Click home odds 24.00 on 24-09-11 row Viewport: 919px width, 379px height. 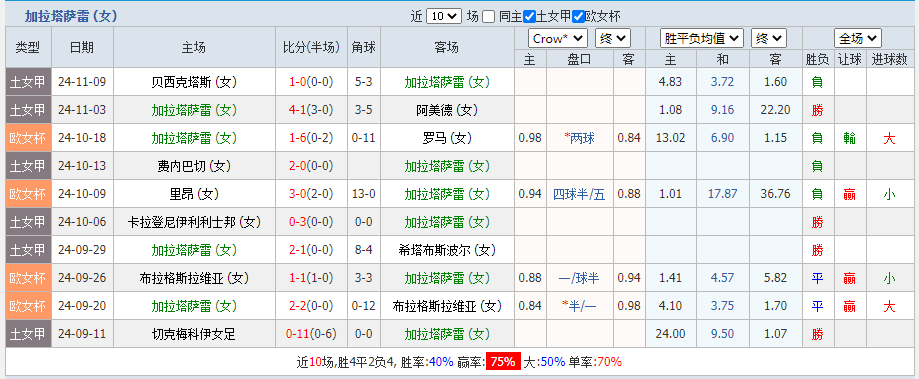[x=670, y=334]
